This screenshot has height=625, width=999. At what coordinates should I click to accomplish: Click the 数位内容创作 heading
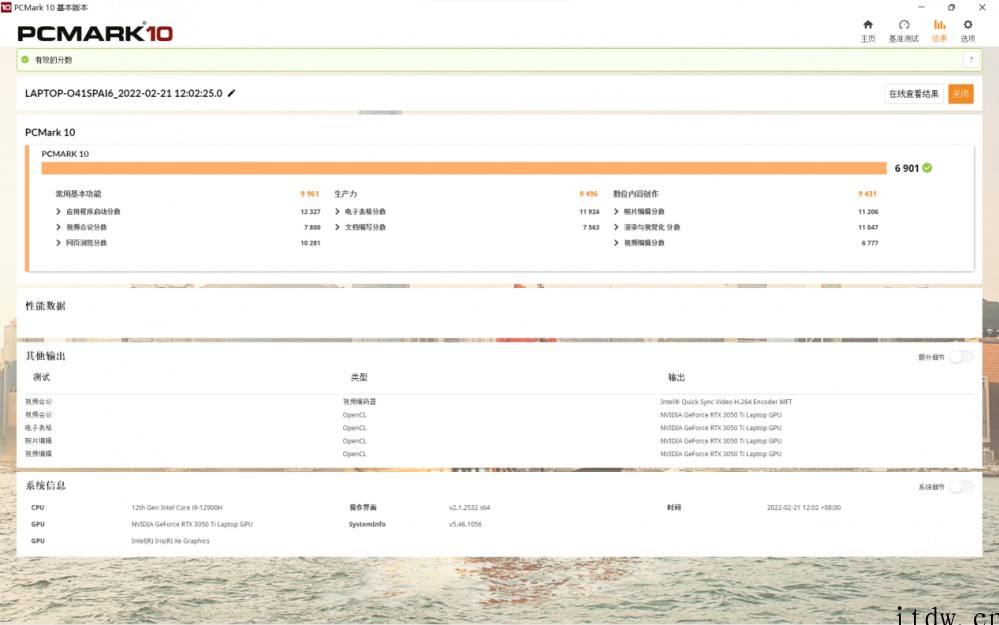click(636, 194)
